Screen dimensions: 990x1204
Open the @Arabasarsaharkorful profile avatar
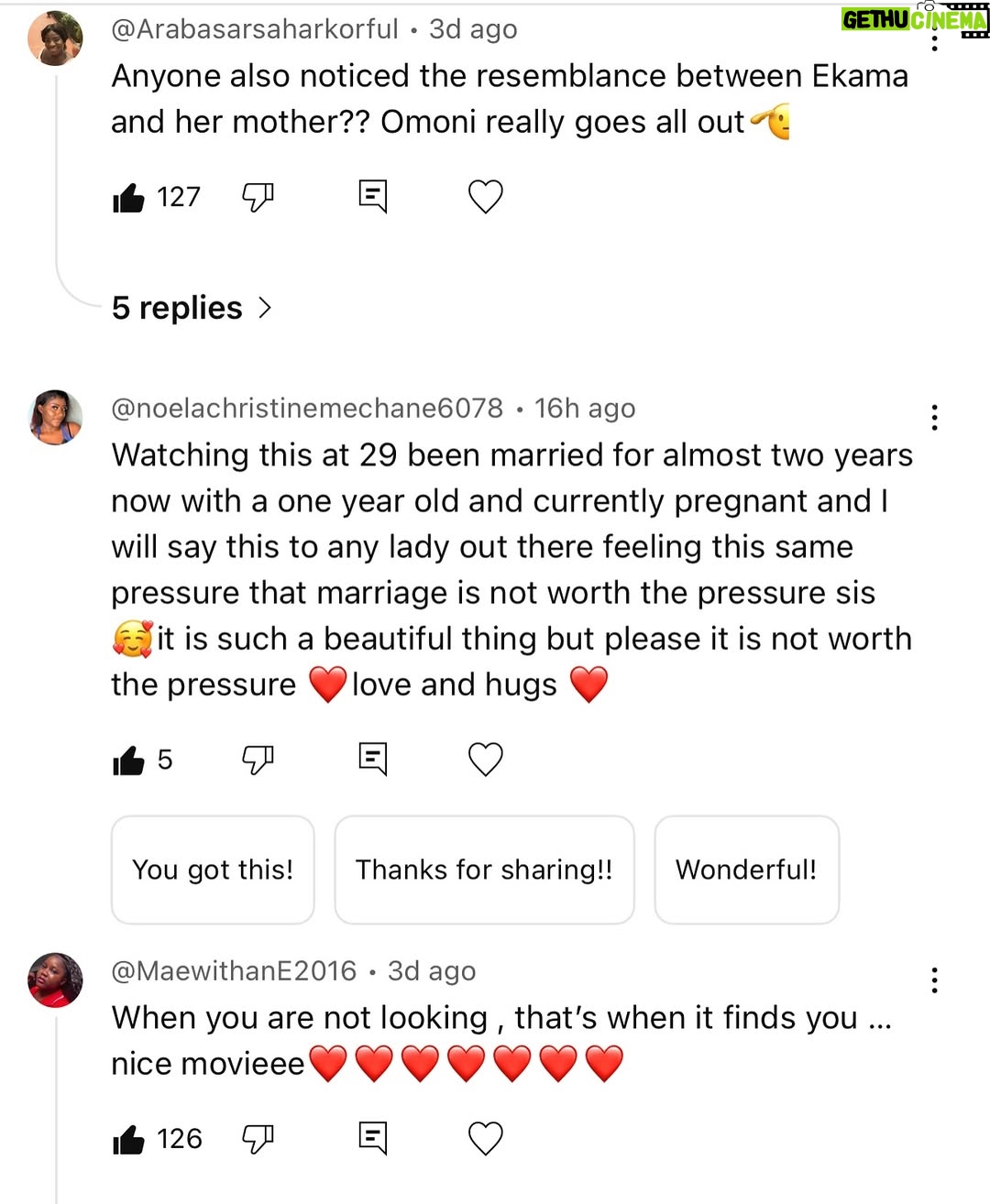tap(55, 38)
